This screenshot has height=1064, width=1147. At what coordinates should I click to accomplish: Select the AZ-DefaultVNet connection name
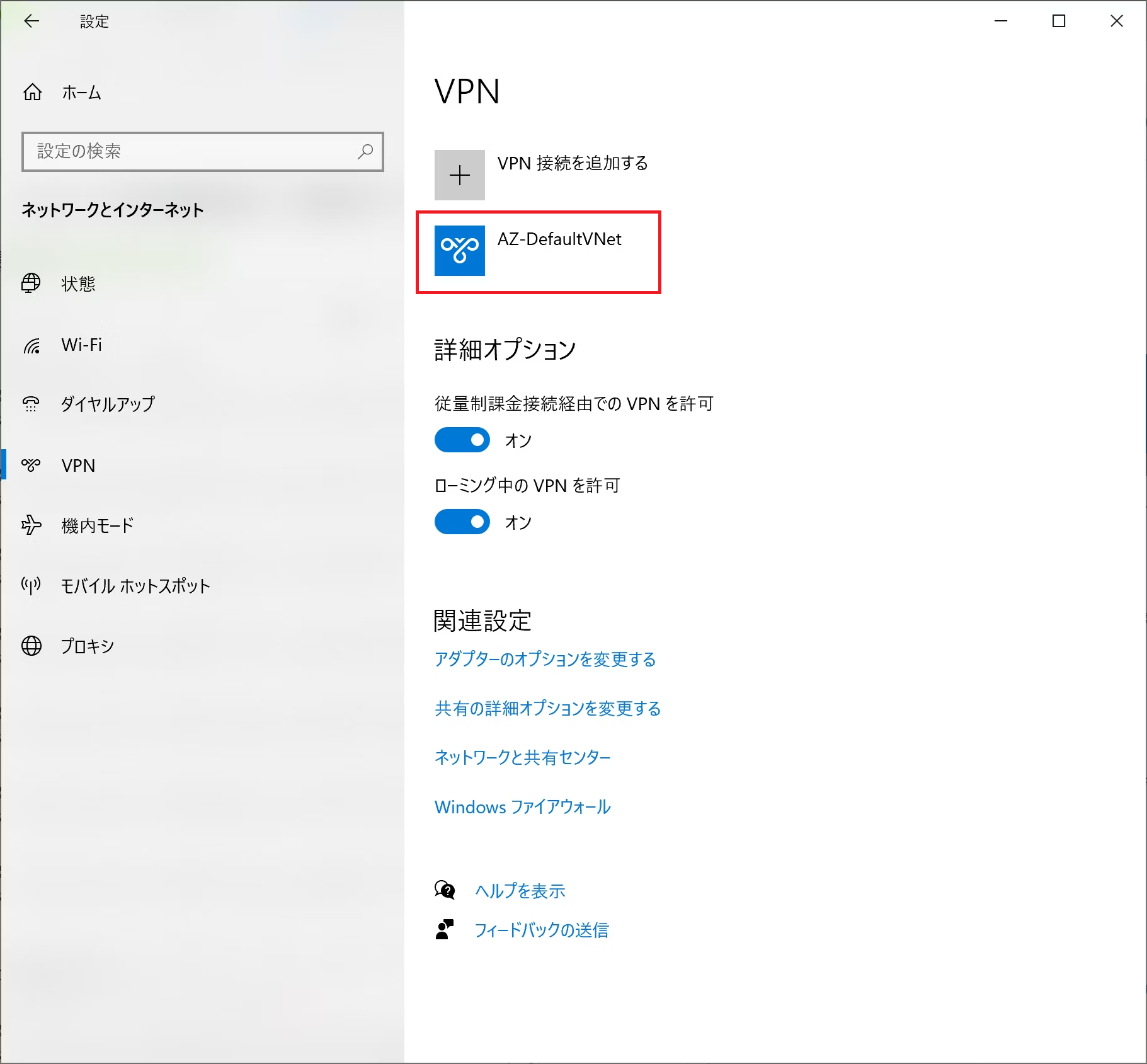click(559, 239)
